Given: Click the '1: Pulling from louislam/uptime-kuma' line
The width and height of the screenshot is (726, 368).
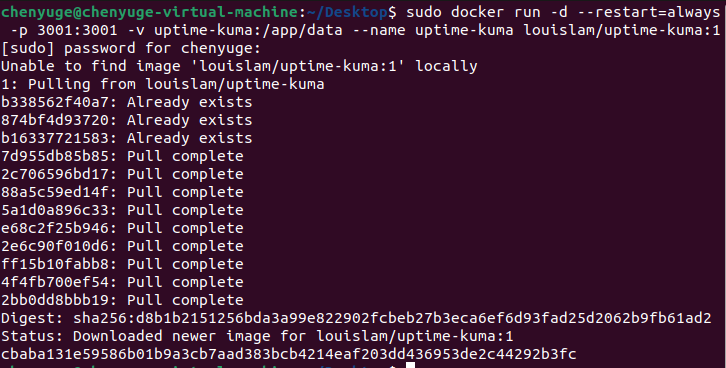Looking at the screenshot, I should pos(163,84).
